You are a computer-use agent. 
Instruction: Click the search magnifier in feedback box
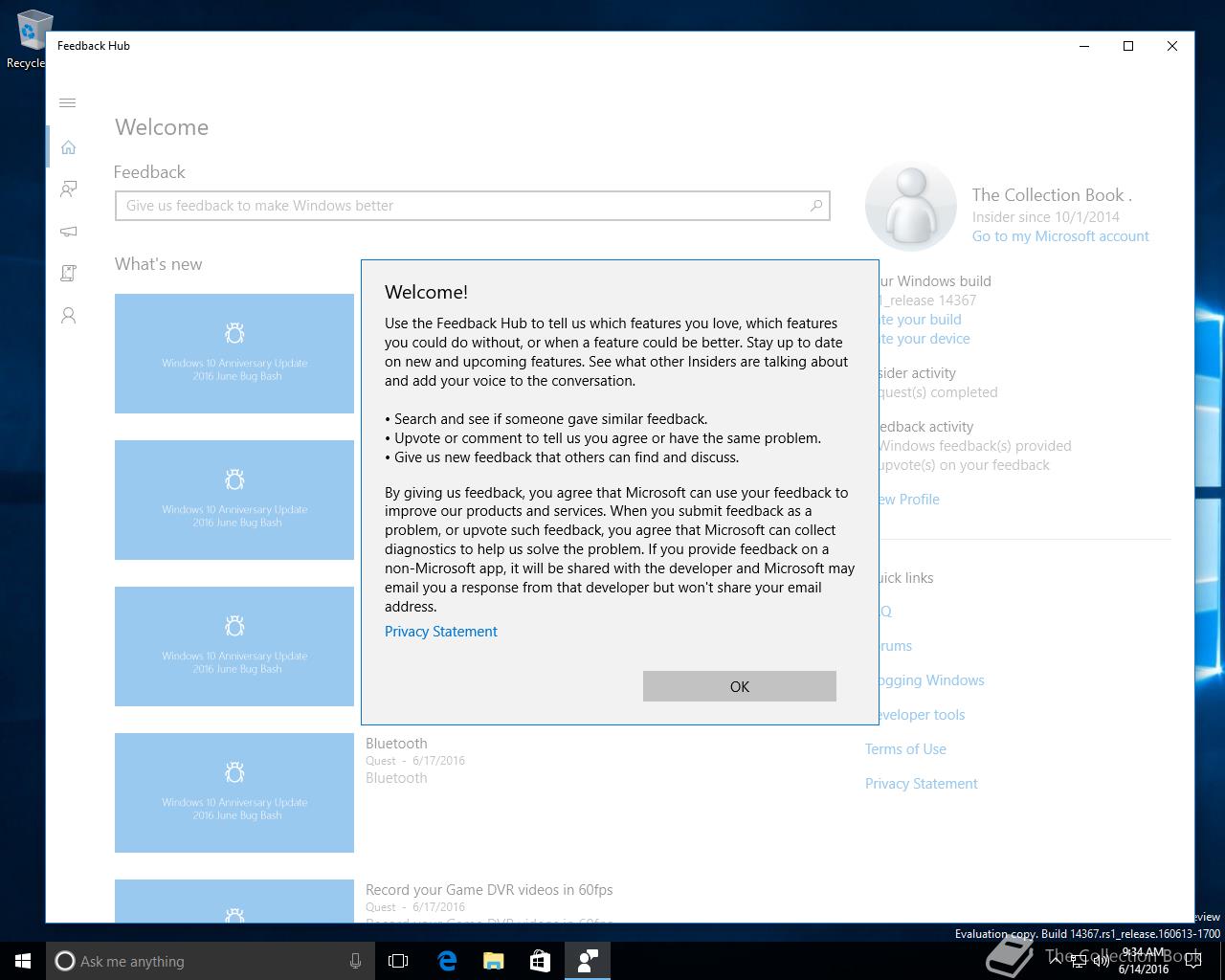coord(815,206)
